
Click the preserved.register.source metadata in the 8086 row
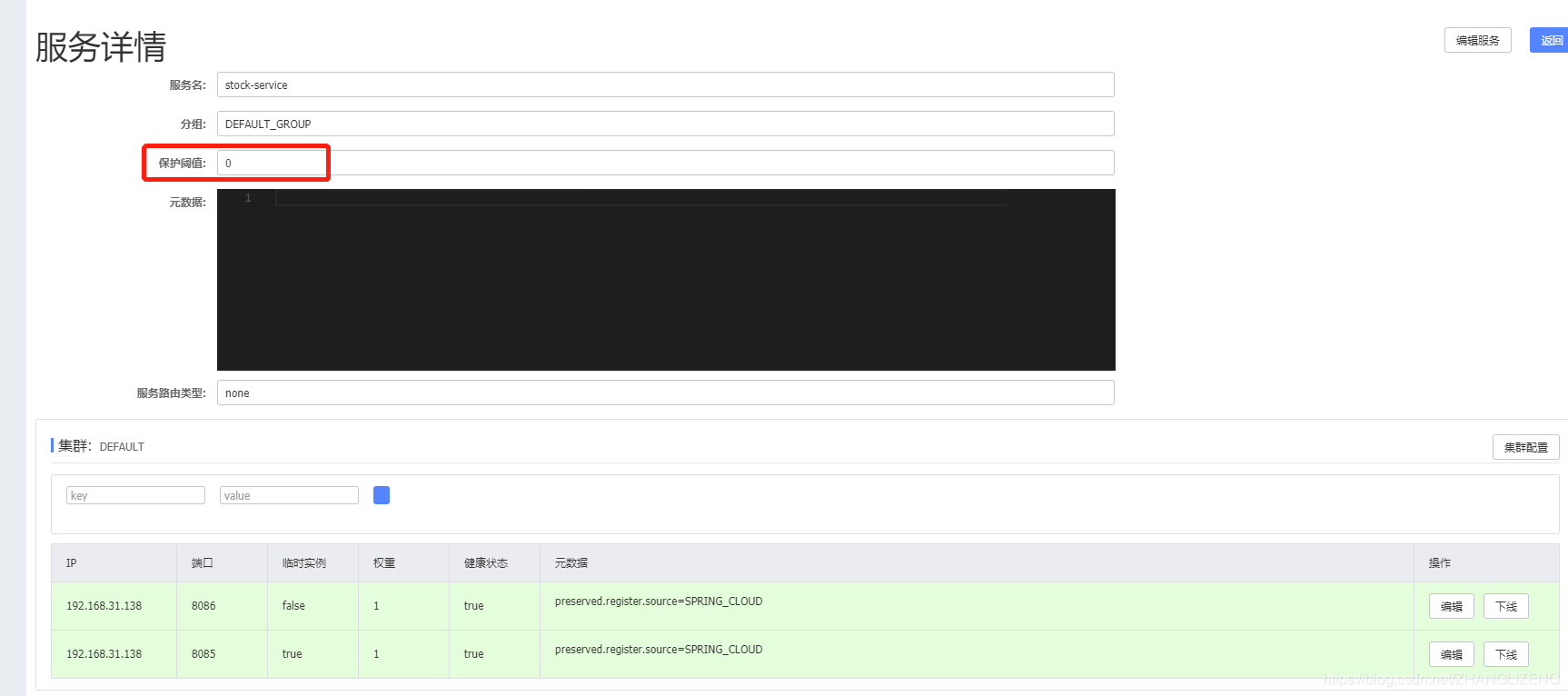659,602
